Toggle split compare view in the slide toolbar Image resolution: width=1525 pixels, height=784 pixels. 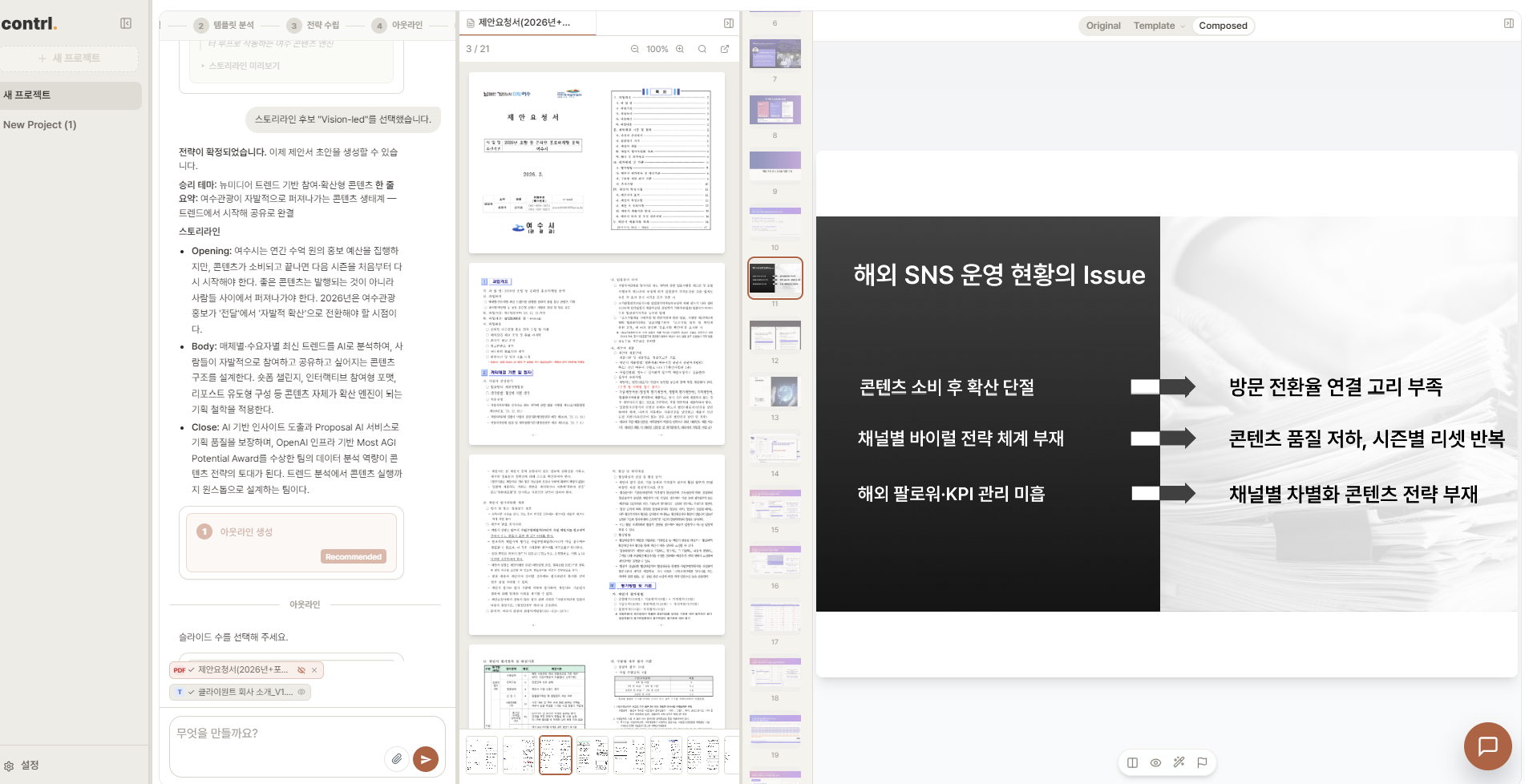tap(1133, 762)
